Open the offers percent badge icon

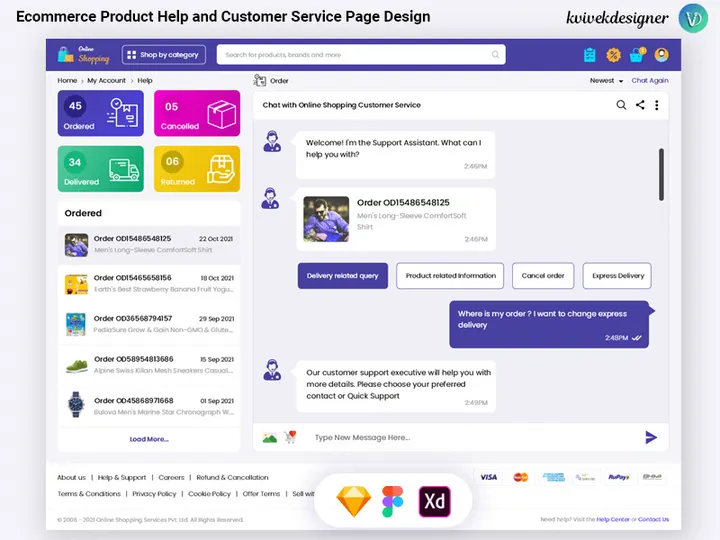(x=613, y=55)
